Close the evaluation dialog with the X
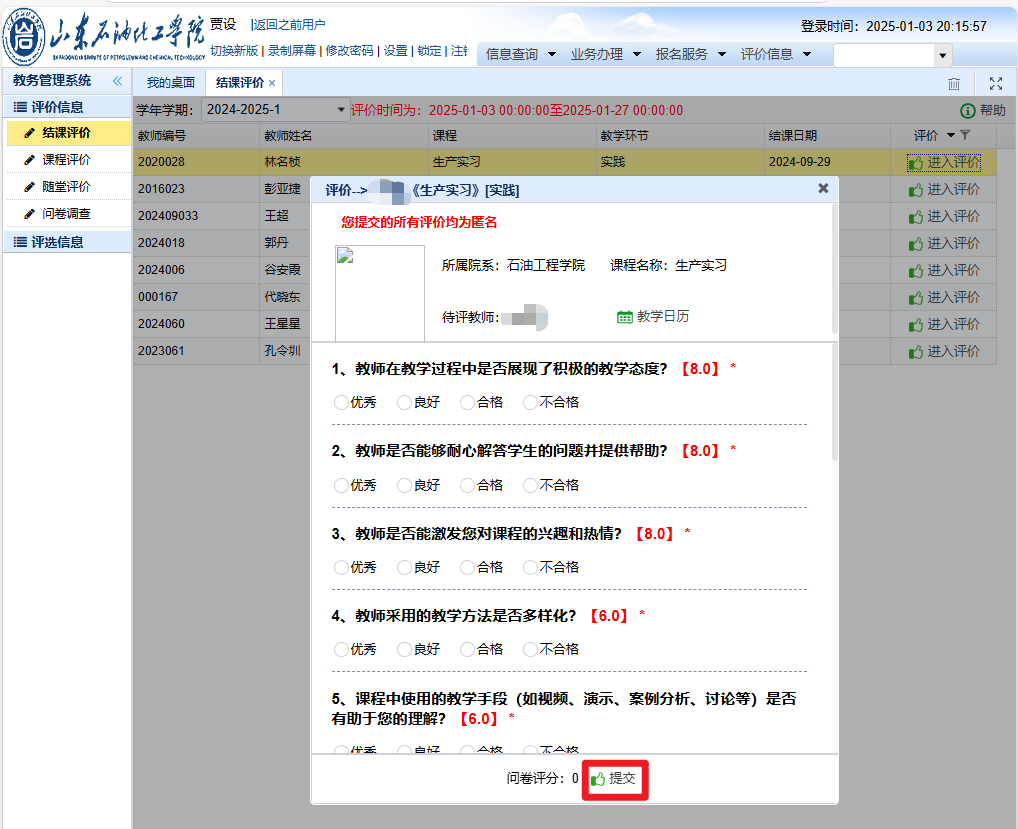 pyautogui.click(x=823, y=188)
